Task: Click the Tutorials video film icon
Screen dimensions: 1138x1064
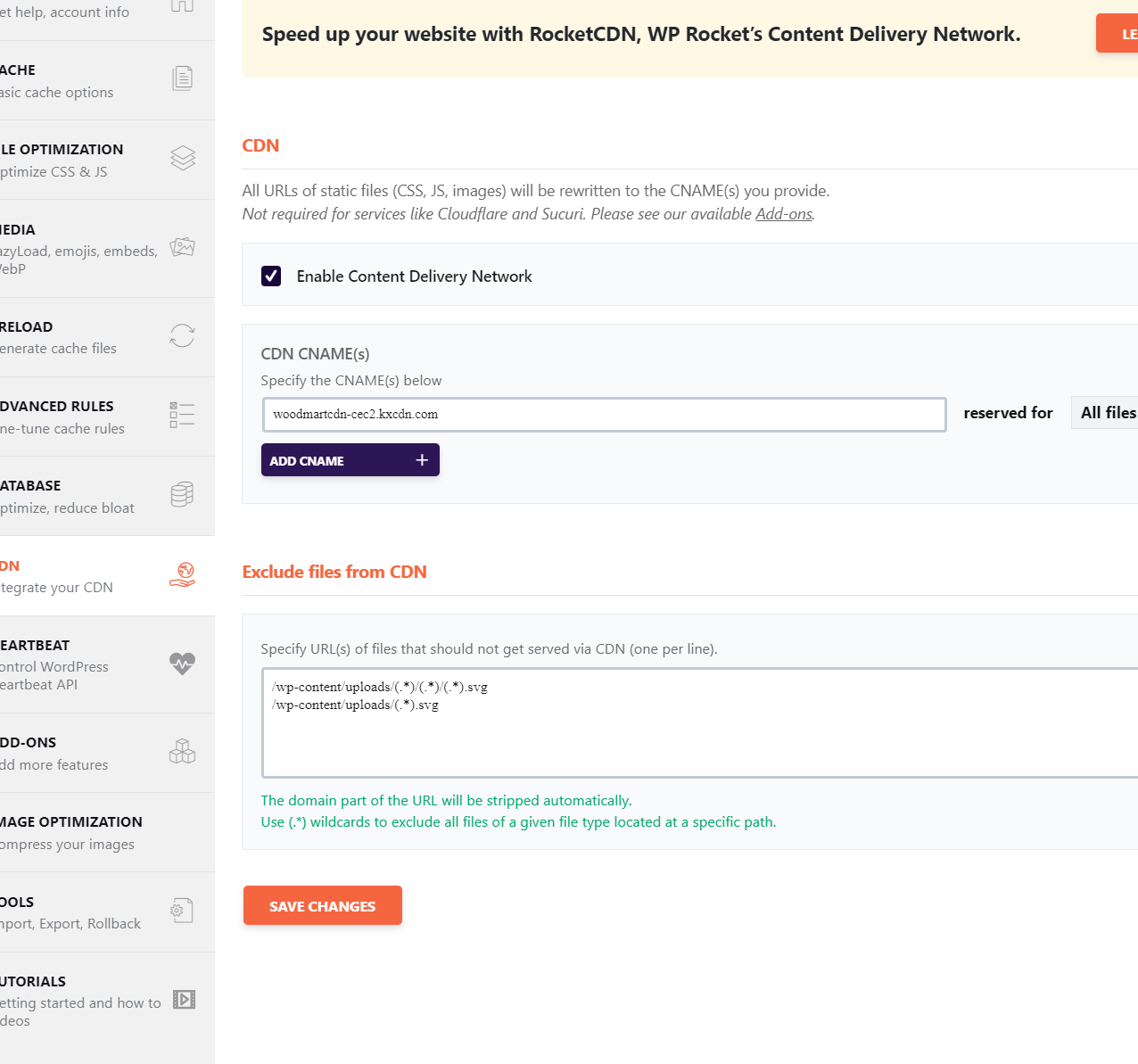Action: pyautogui.click(x=184, y=999)
